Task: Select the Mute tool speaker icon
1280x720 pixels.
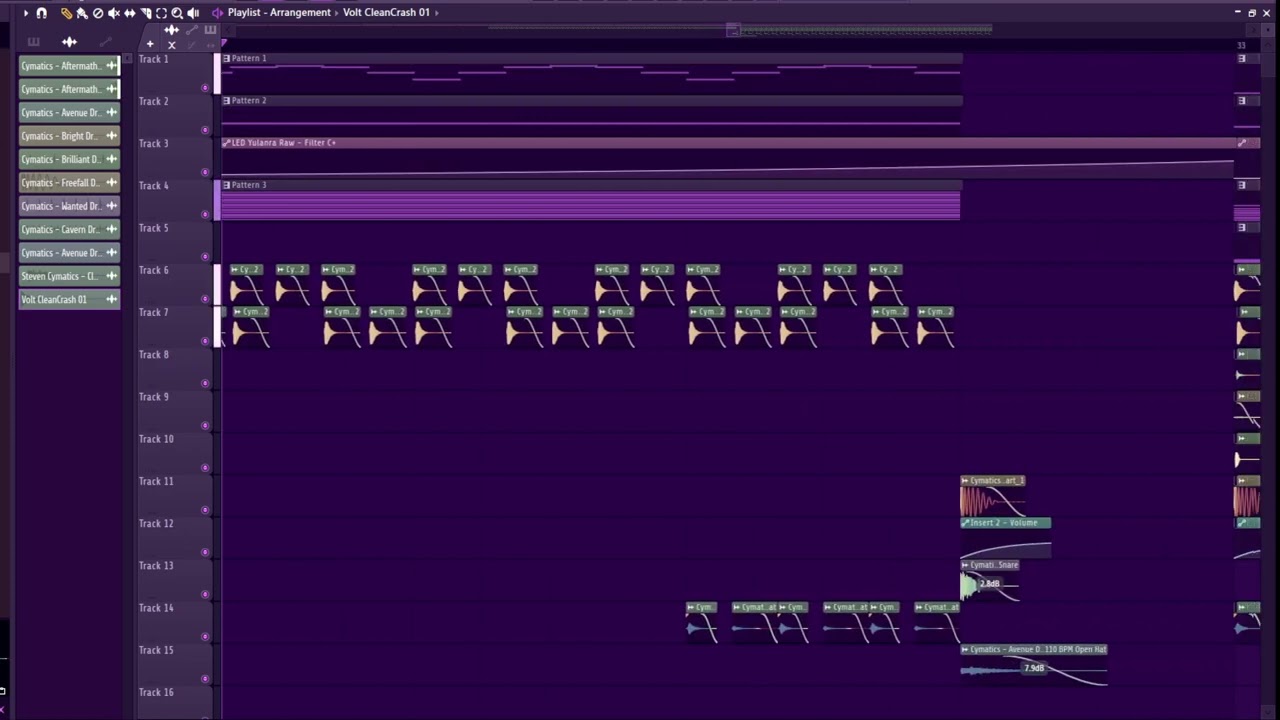Action: [x=114, y=13]
